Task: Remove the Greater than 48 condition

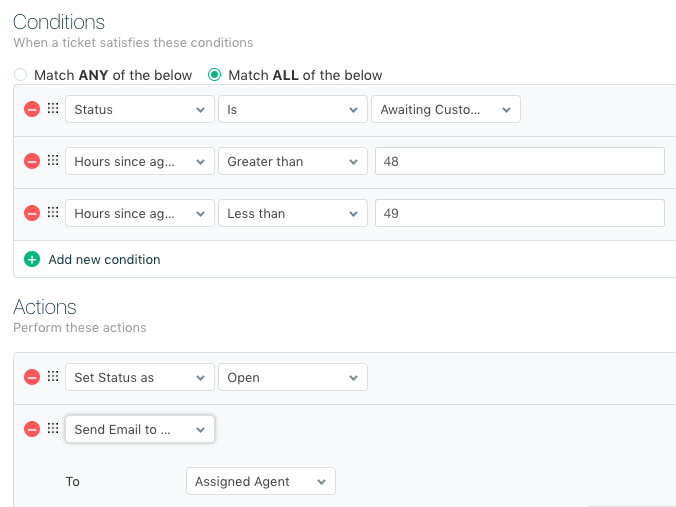Action: pyautogui.click(x=31, y=161)
